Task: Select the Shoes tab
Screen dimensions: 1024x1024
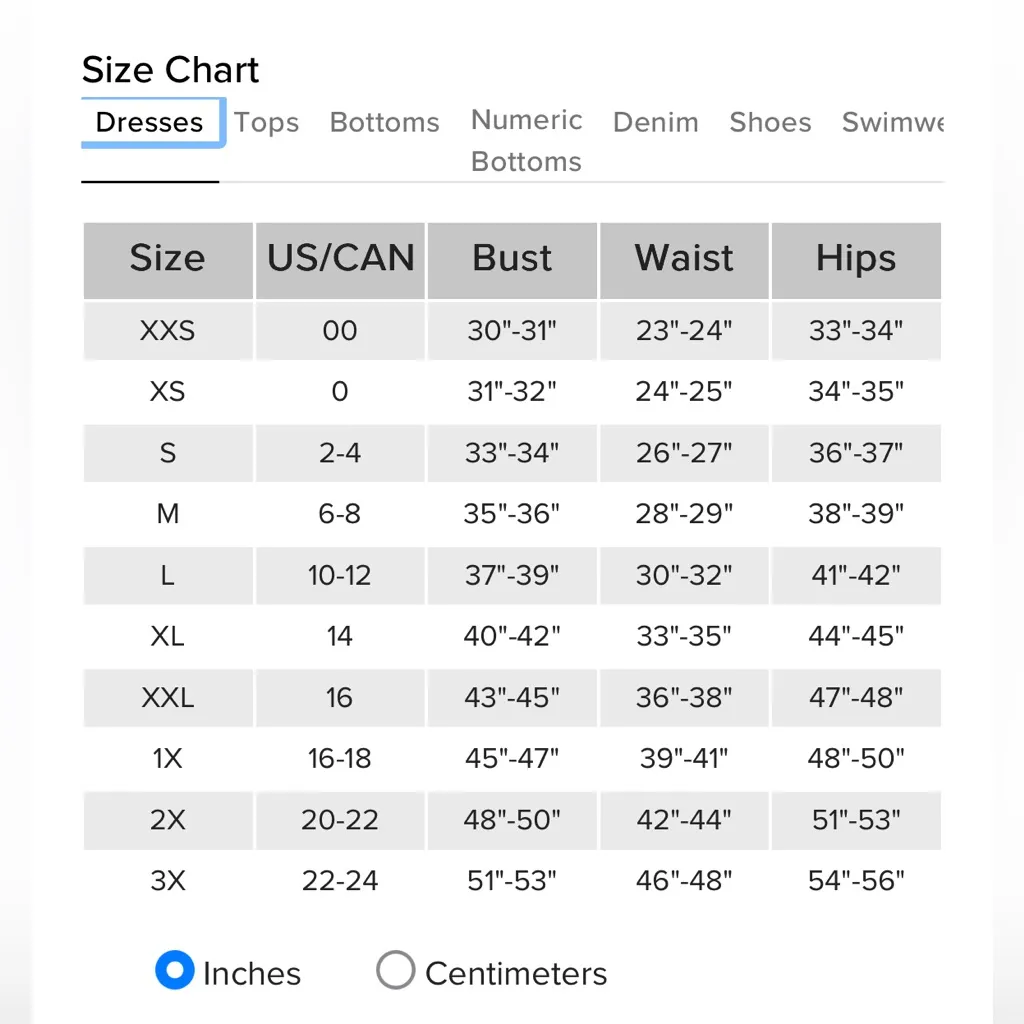Action: tap(770, 123)
